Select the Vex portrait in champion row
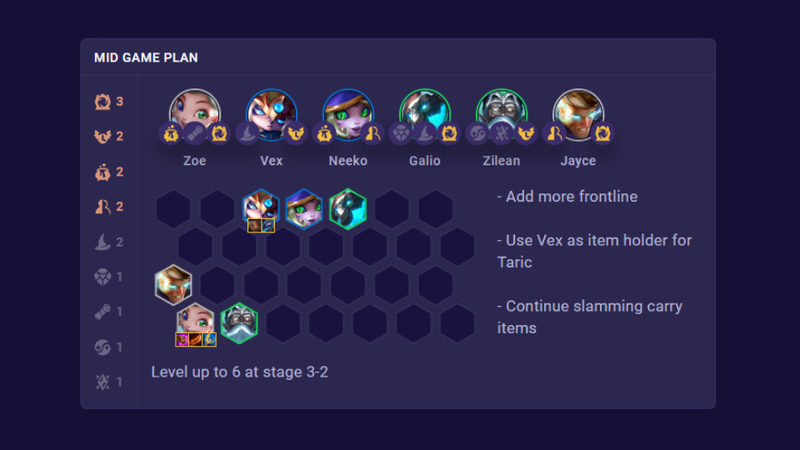 click(271, 114)
